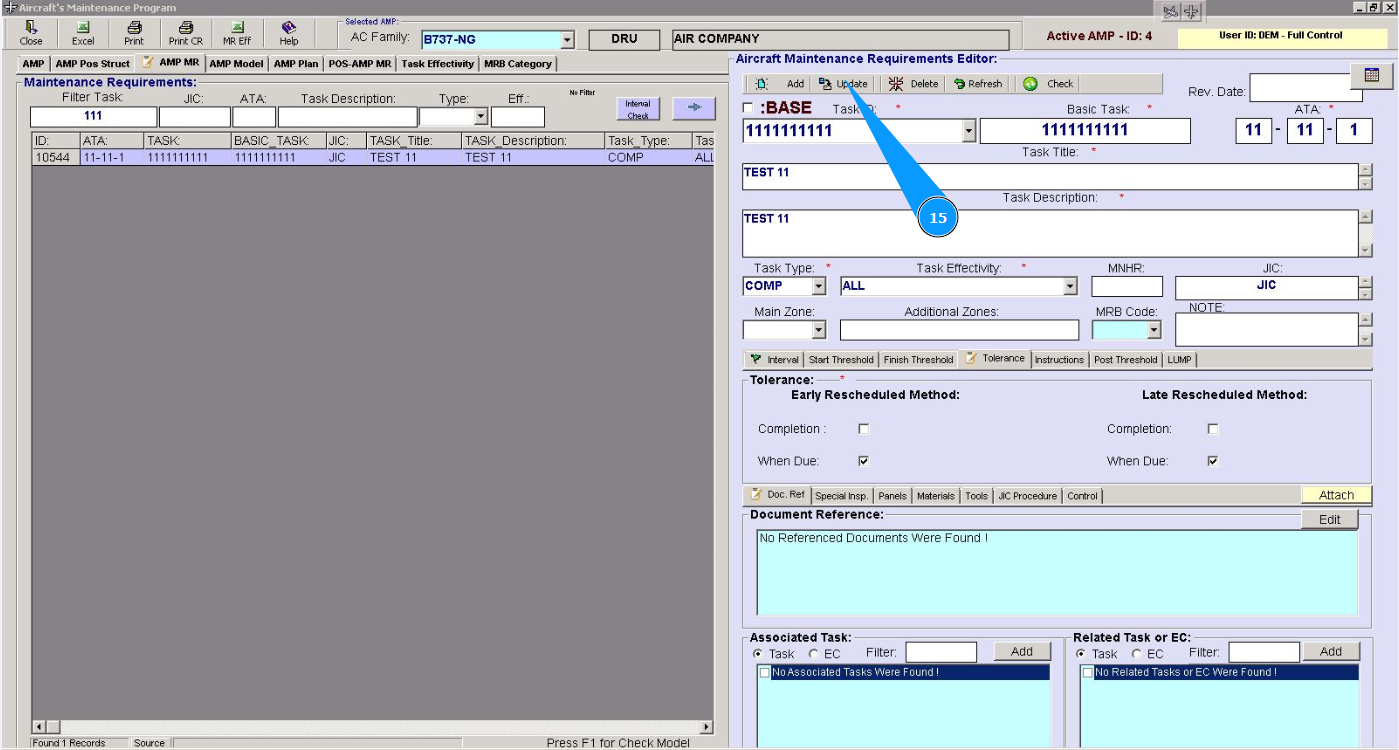Run Check on the maintenance requirement
Screen dimensions: 1399x750
(1048, 84)
